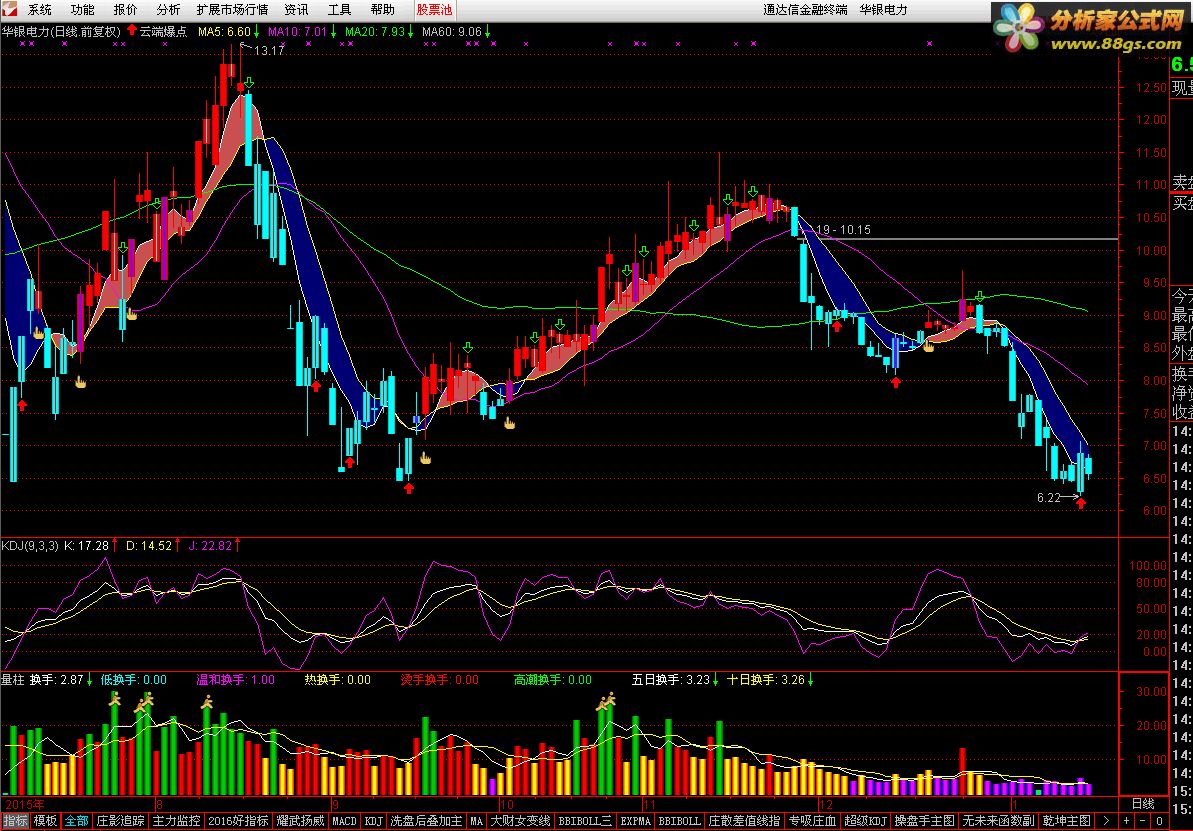Image resolution: width=1193 pixels, height=831 pixels.
Task: Click the red 股票池 button
Action: [434, 10]
